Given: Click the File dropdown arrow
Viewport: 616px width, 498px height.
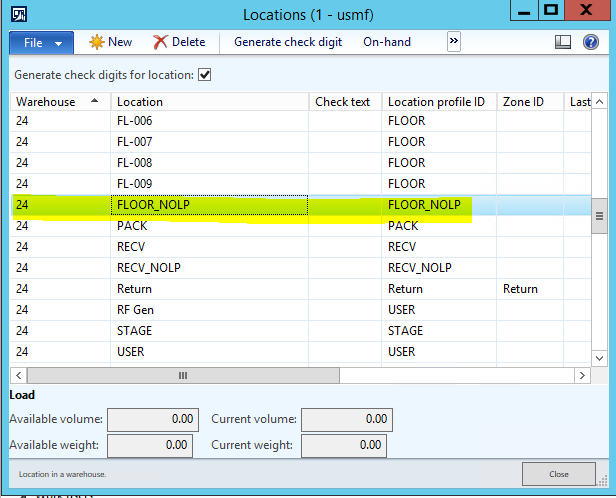Looking at the screenshot, I should point(59,44).
